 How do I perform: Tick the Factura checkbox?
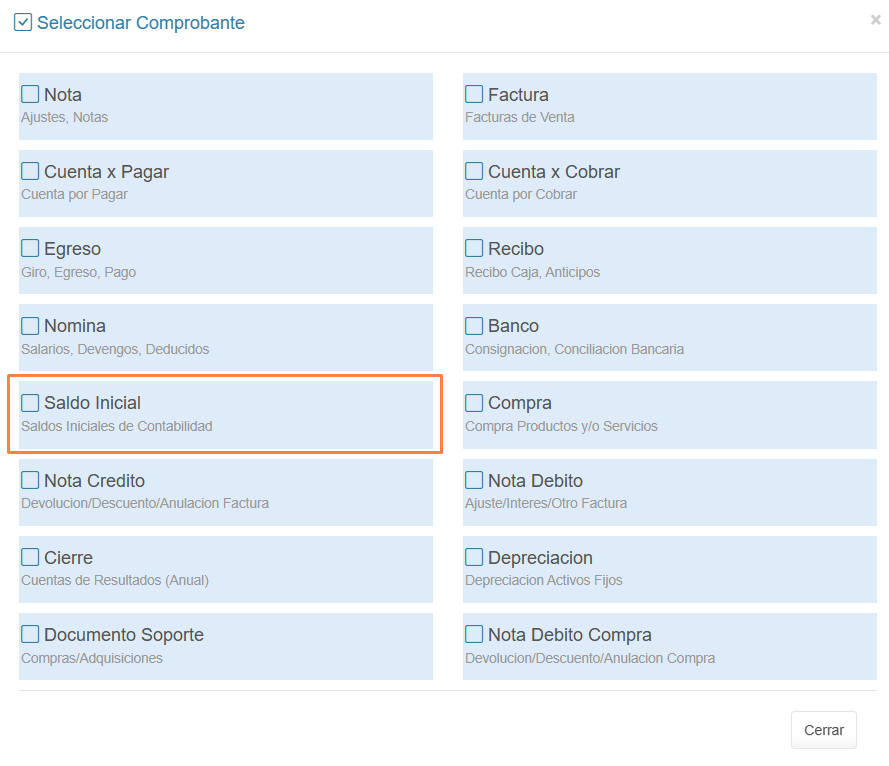(475, 95)
